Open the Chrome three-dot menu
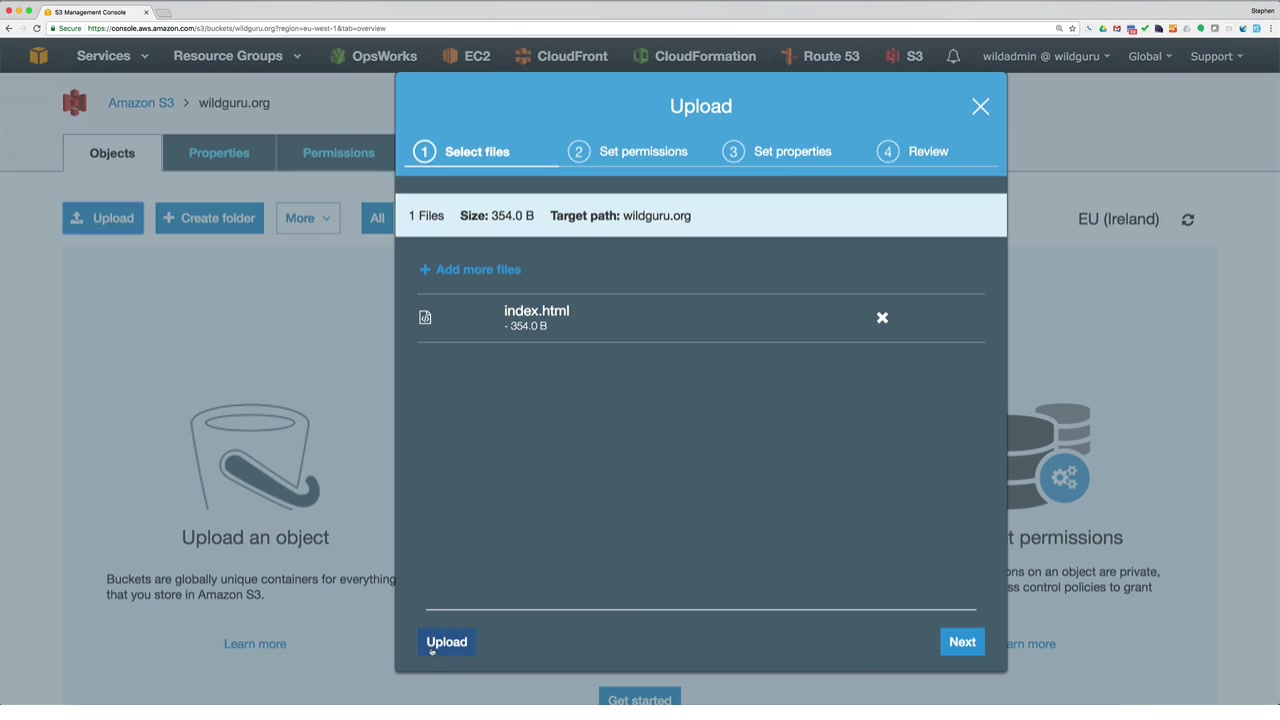Image resolution: width=1280 pixels, height=720 pixels. [x=1271, y=28]
